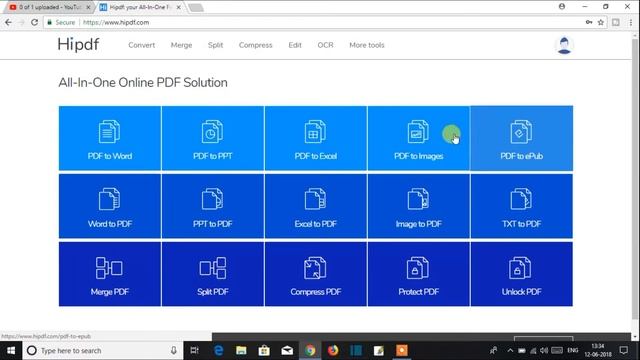Open the PDF to Images tool
The image size is (640, 360).
pyautogui.click(x=418, y=138)
